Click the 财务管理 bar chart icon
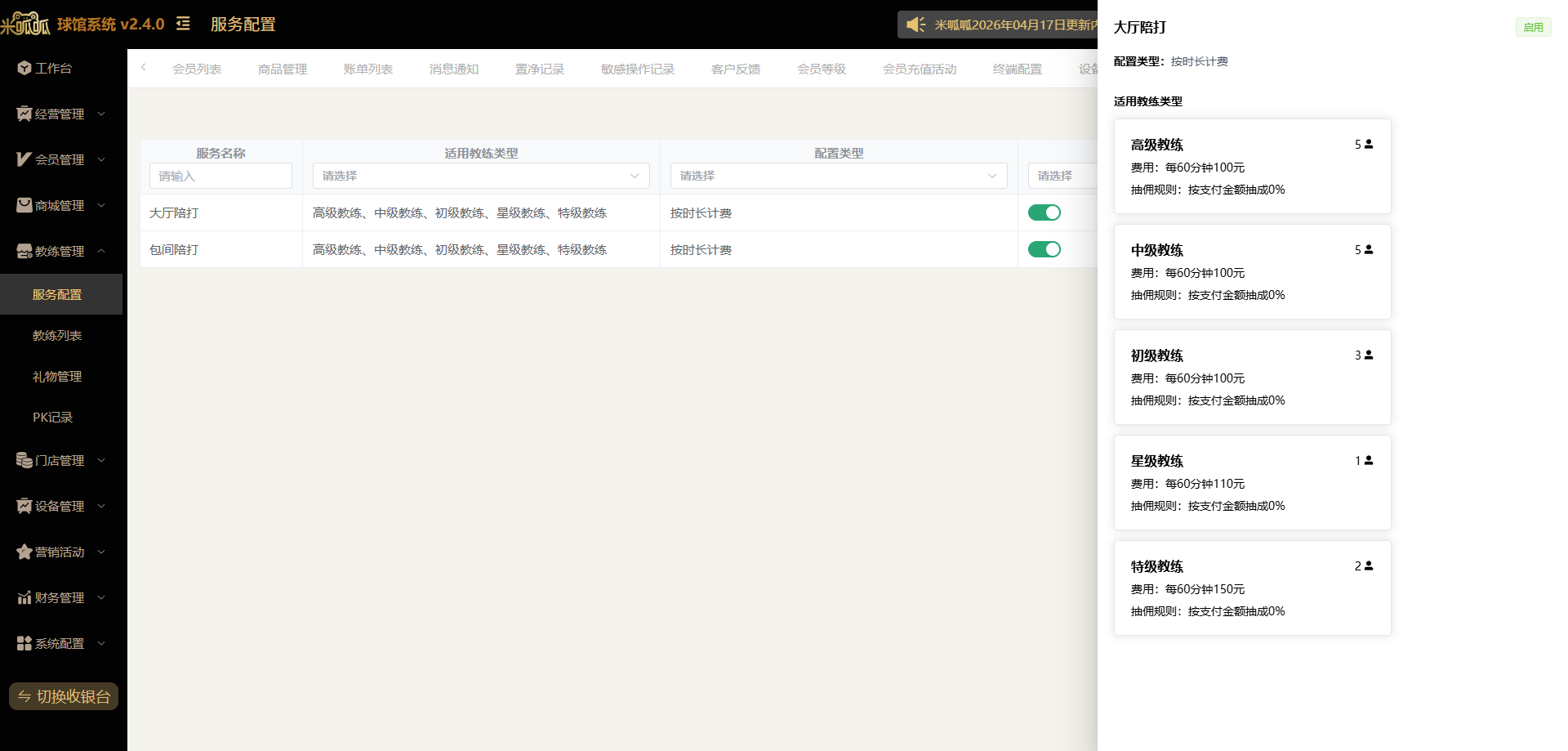1568x751 pixels. 24,597
